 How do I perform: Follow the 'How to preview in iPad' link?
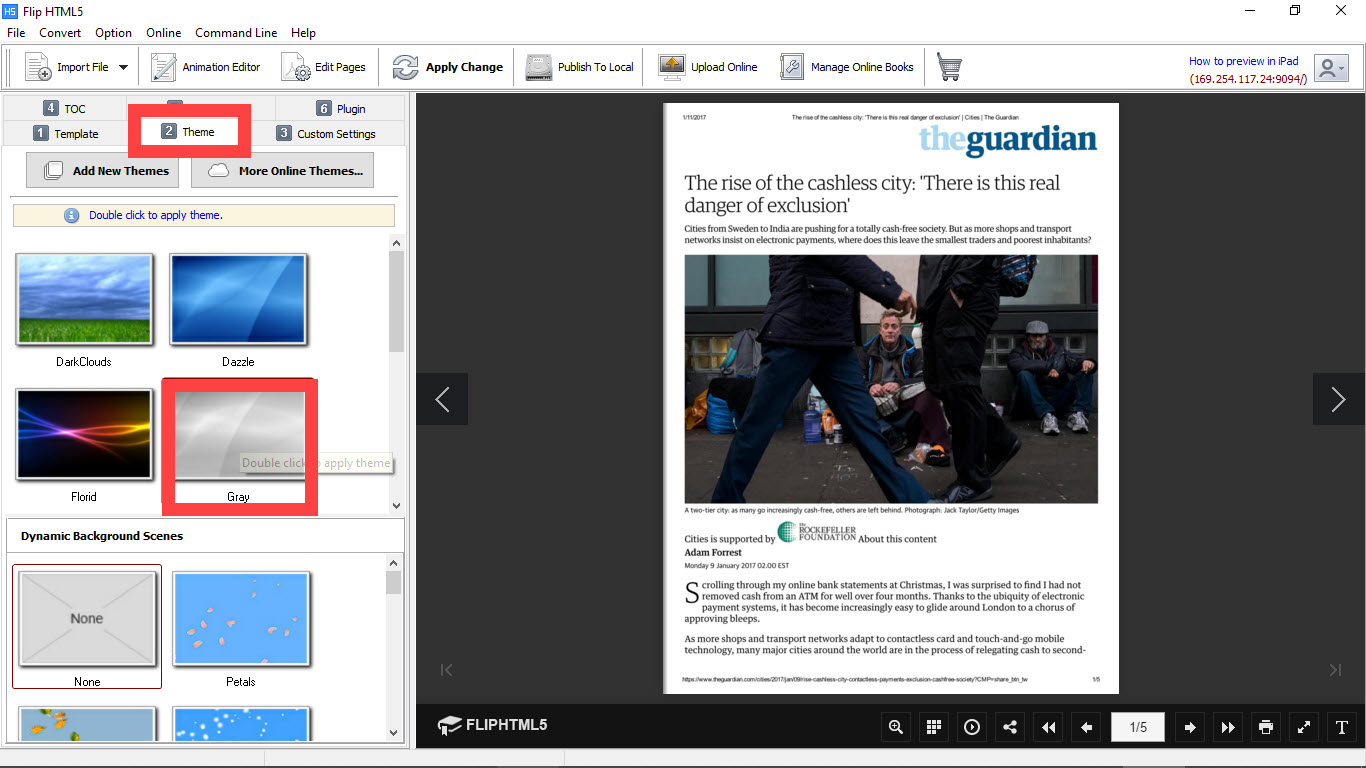pyautogui.click(x=1243, y=61)
